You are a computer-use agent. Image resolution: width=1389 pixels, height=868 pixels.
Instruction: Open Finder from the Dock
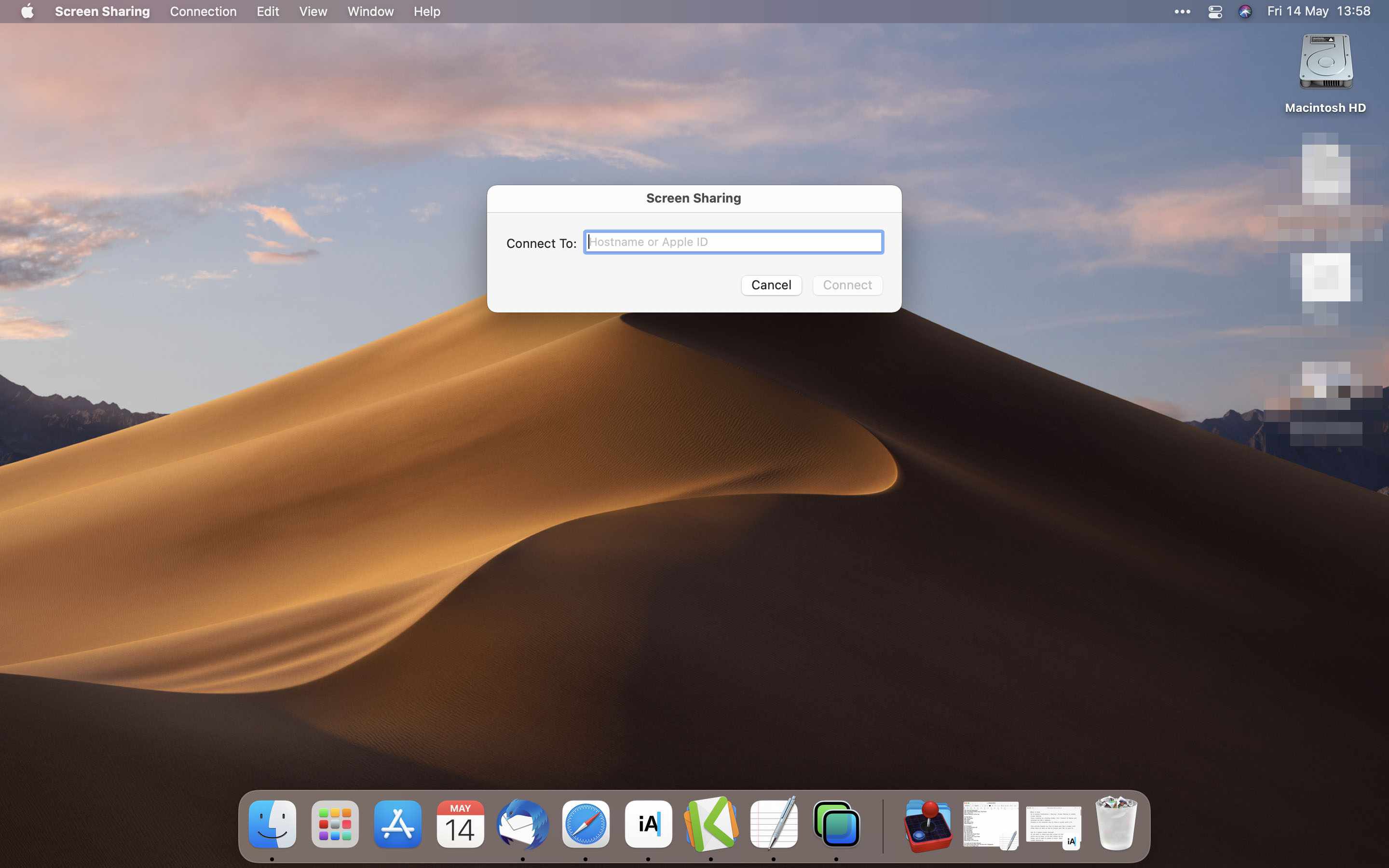coord(272,825)
